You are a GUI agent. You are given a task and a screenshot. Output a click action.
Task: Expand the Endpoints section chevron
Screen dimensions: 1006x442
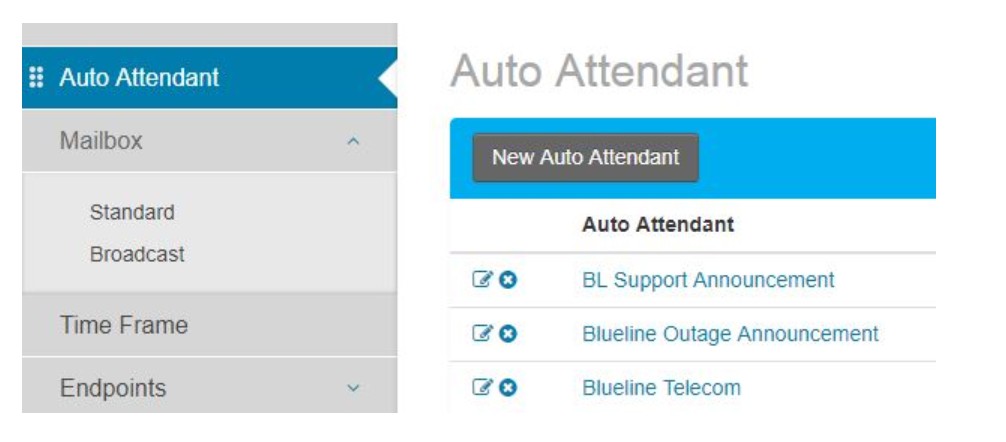tap(353, 388)
